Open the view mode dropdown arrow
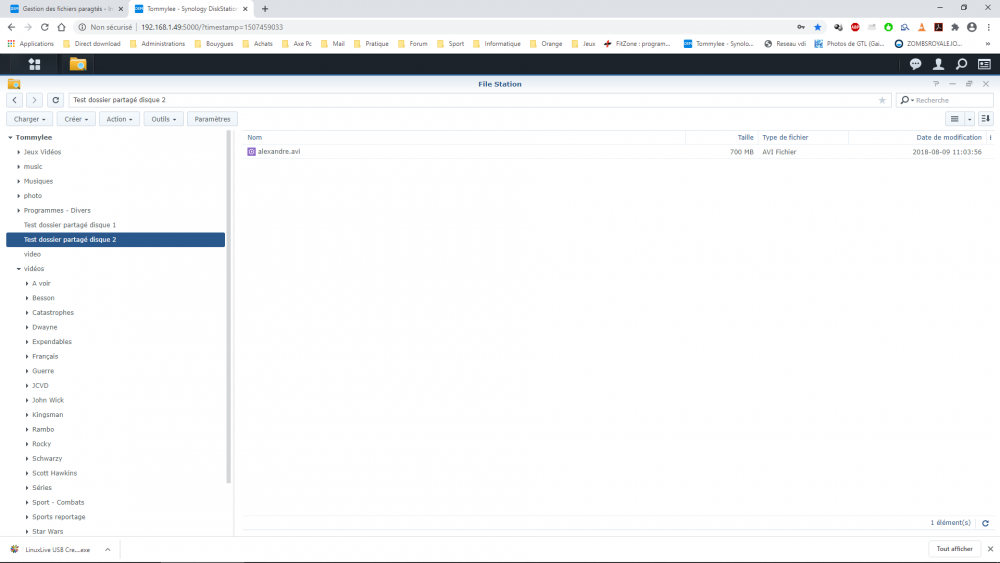The height and width of the screenshot is (563, 1000). point(969,119)
